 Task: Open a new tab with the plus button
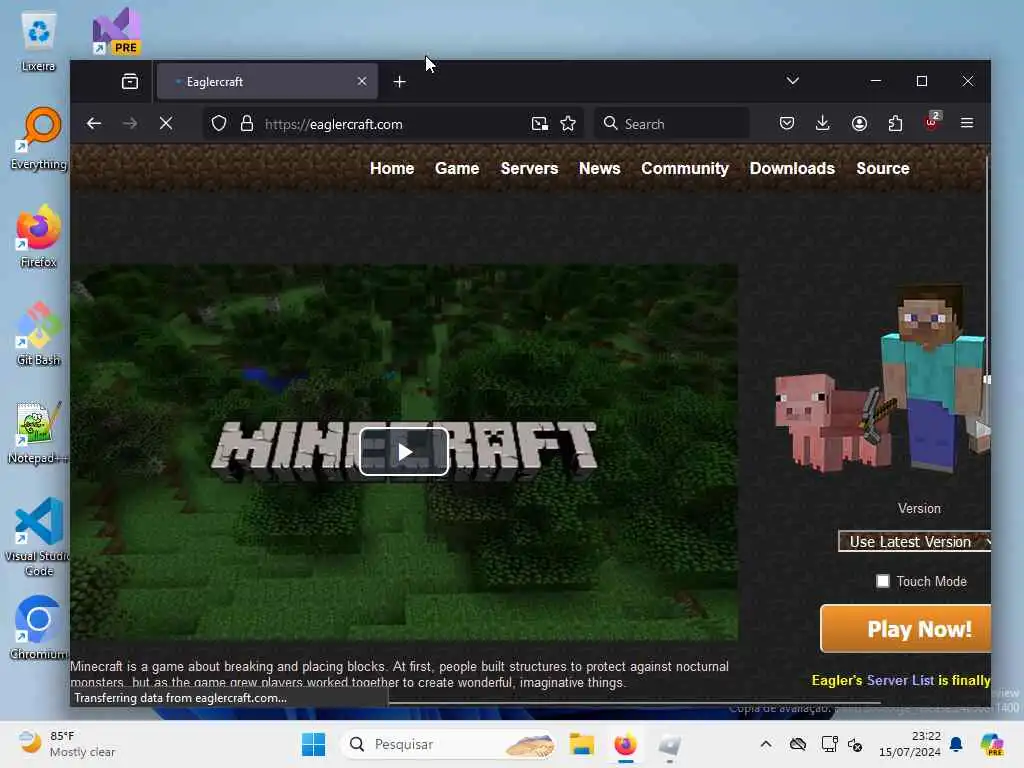pyautogui.click(x=400, y=82)
